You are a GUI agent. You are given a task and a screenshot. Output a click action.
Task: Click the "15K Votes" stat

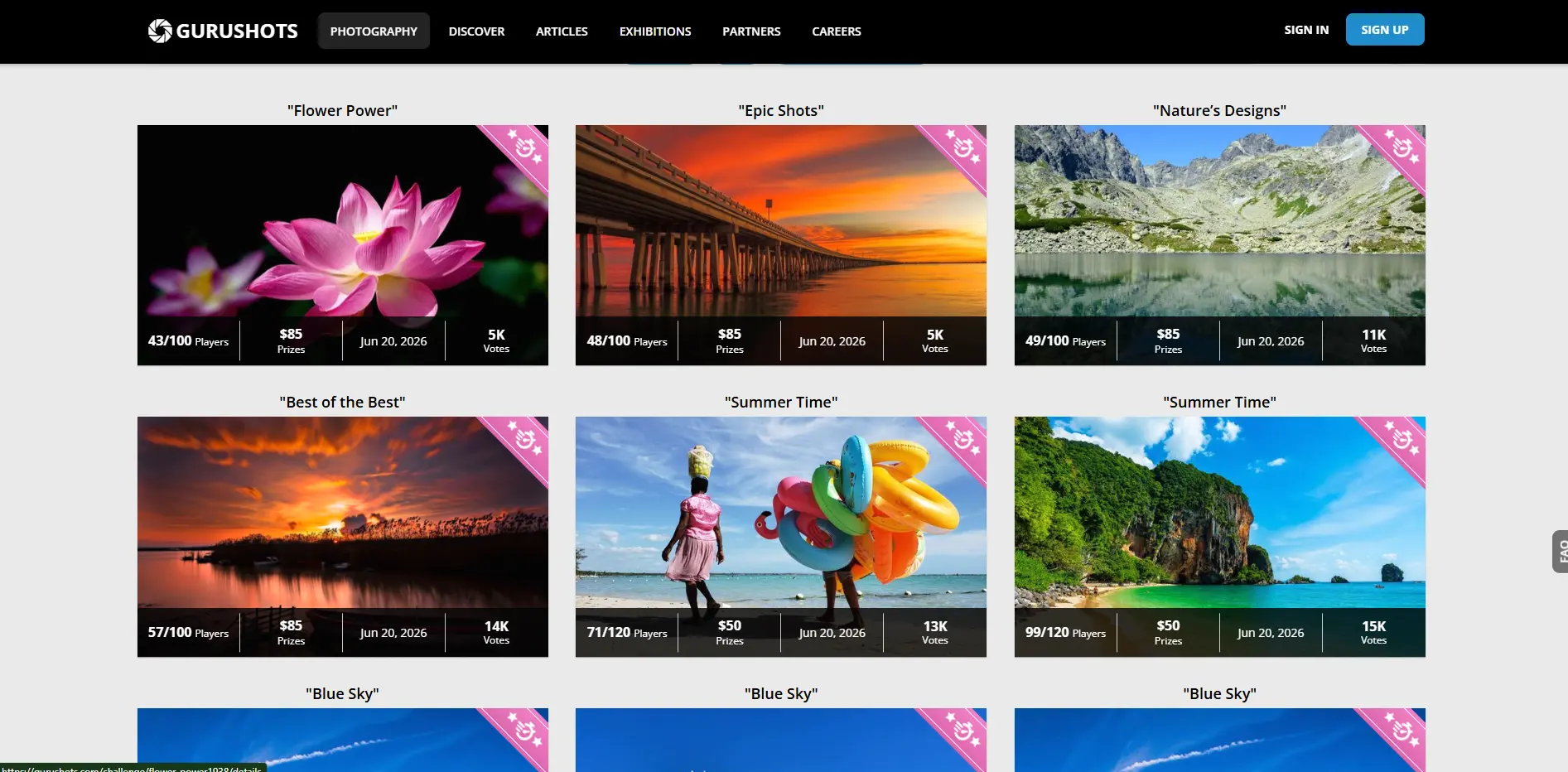[1373, 632]
